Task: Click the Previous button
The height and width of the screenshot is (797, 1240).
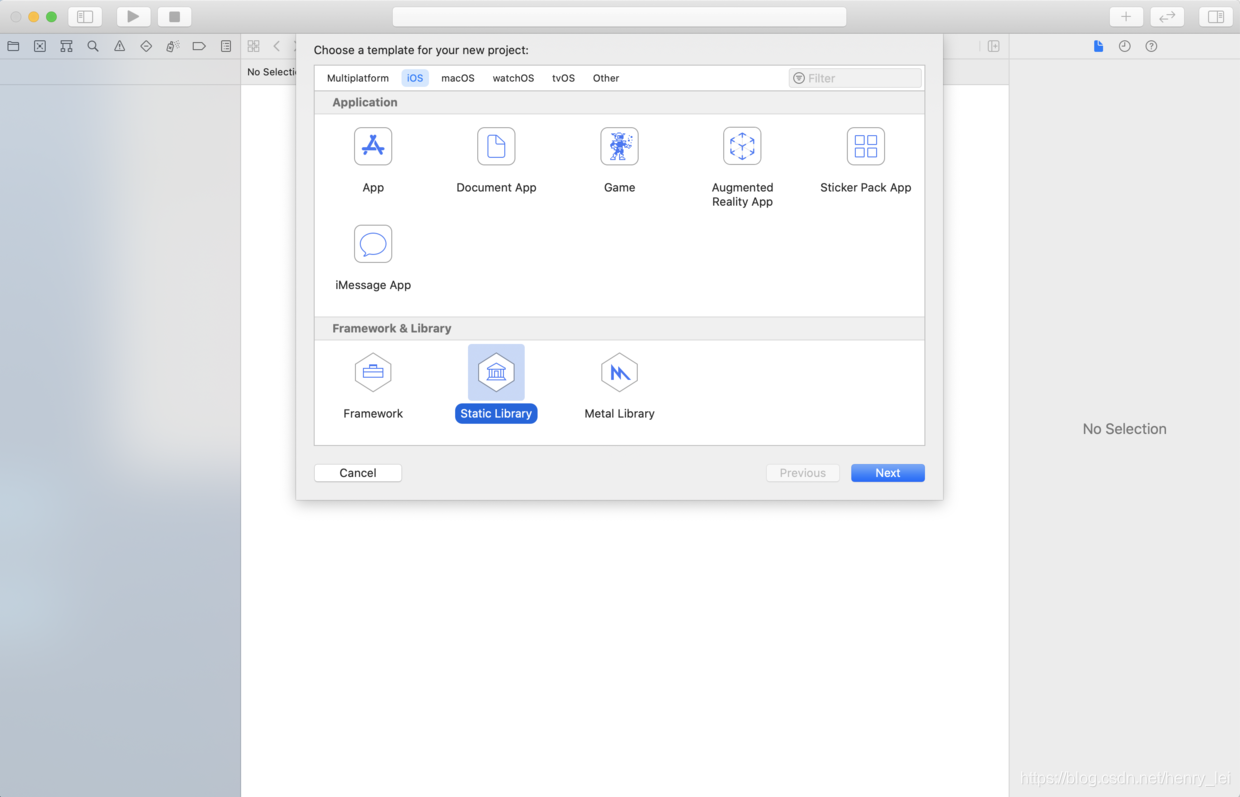Action: click(x=803, y=473)
